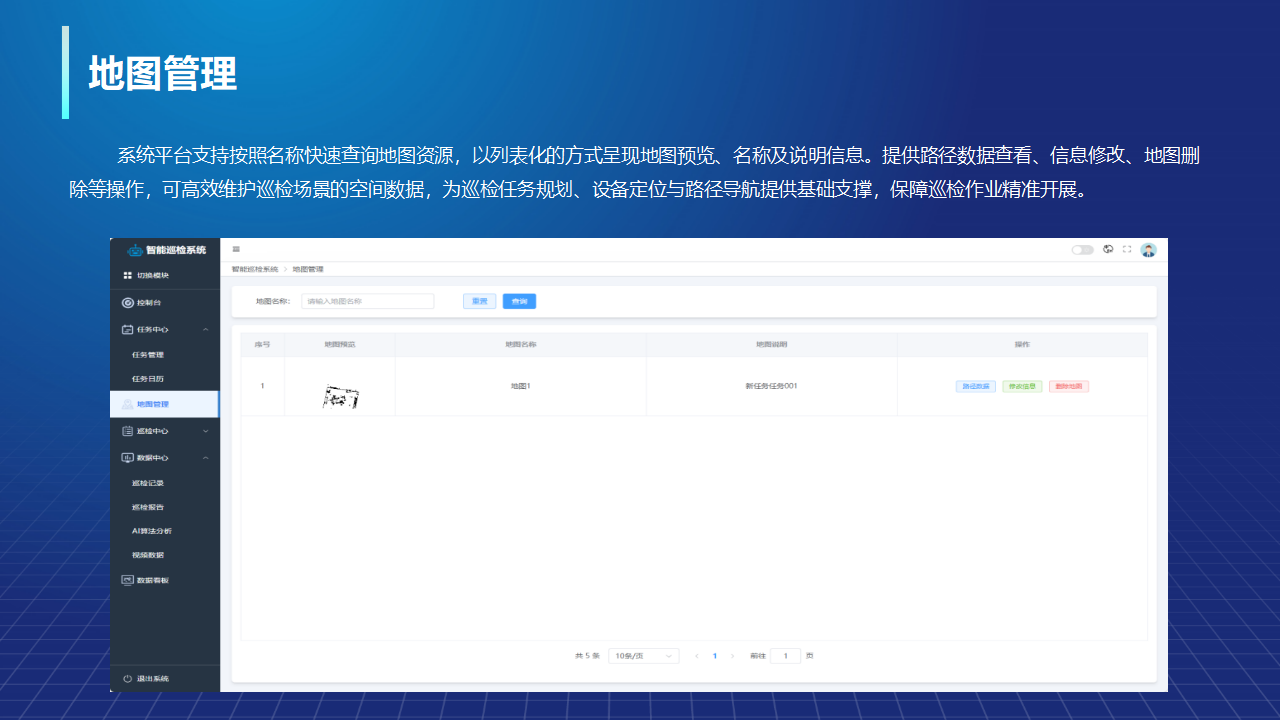Enter fullscreen with the expand icon
The image size is (1280, 720).
coord(1127,249)
